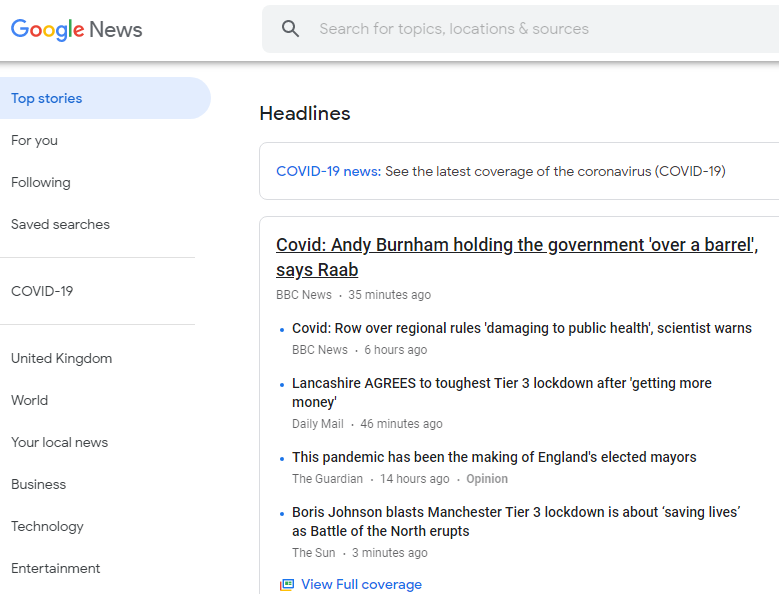The image size is (779, 594).
Task: Click the 'Opinion' tag on Guardian story
Action: tap(487, 479)
